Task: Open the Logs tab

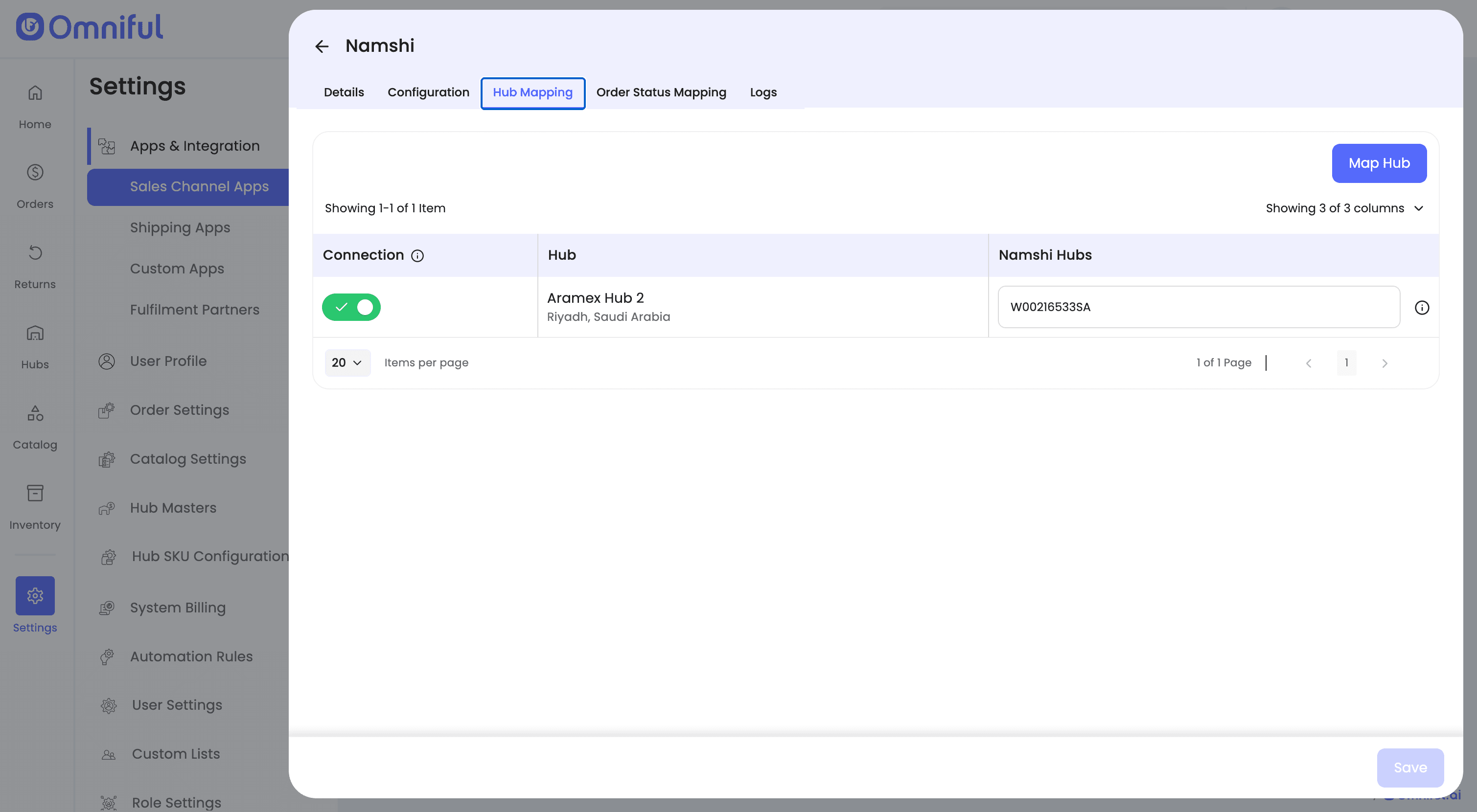Action: [763, 92]
